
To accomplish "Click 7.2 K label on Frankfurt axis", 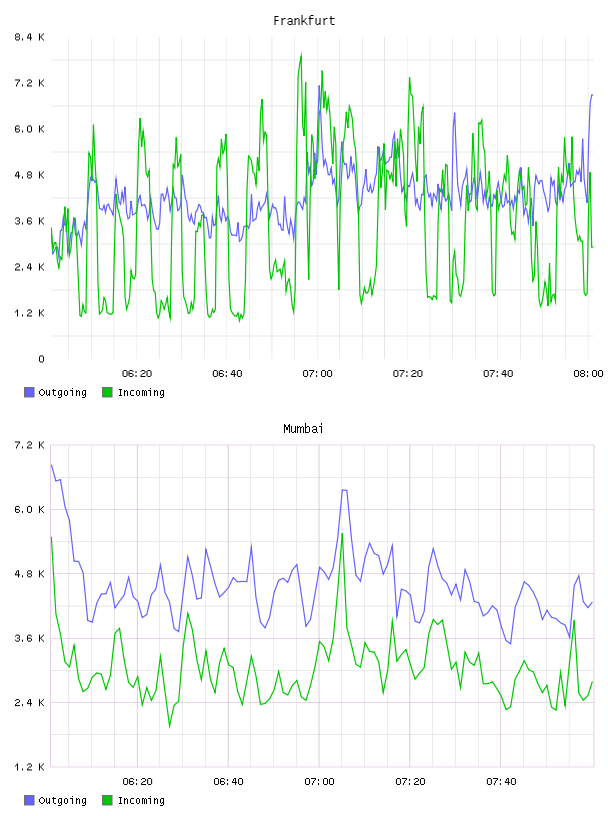I will pyautogui.click(x=30, y=83).
